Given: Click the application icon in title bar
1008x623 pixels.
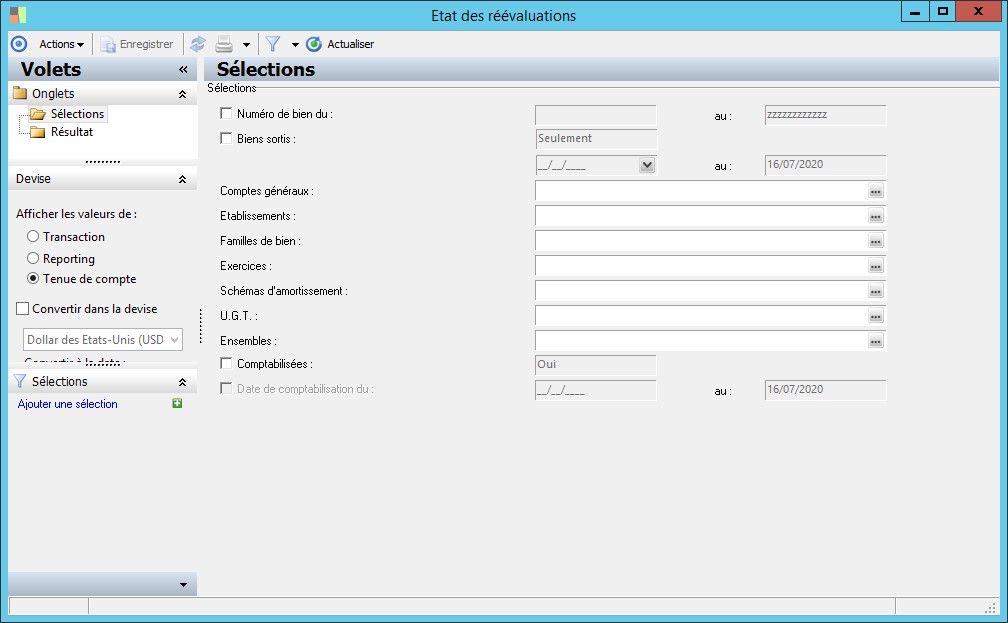Looking at the screenshot, I should [18, 15].
